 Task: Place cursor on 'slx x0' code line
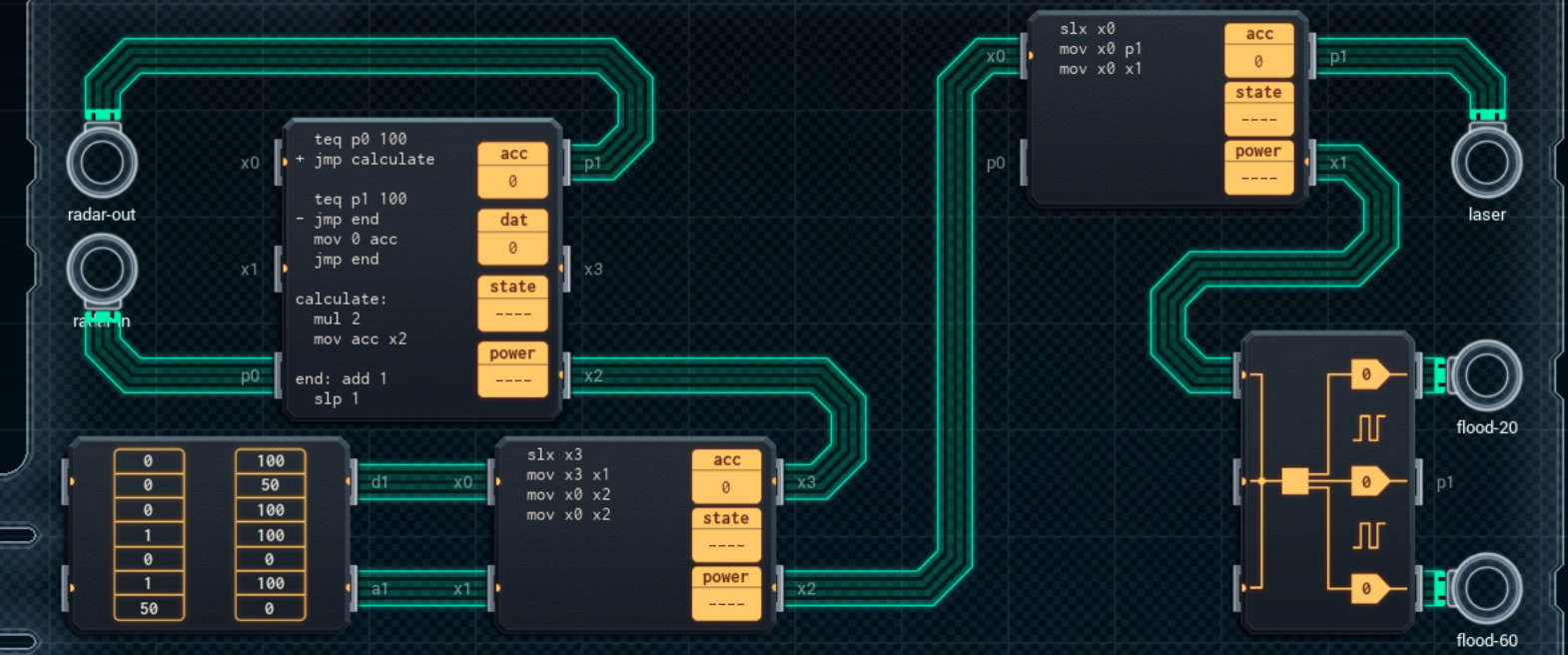click(x=1087, y=29)
